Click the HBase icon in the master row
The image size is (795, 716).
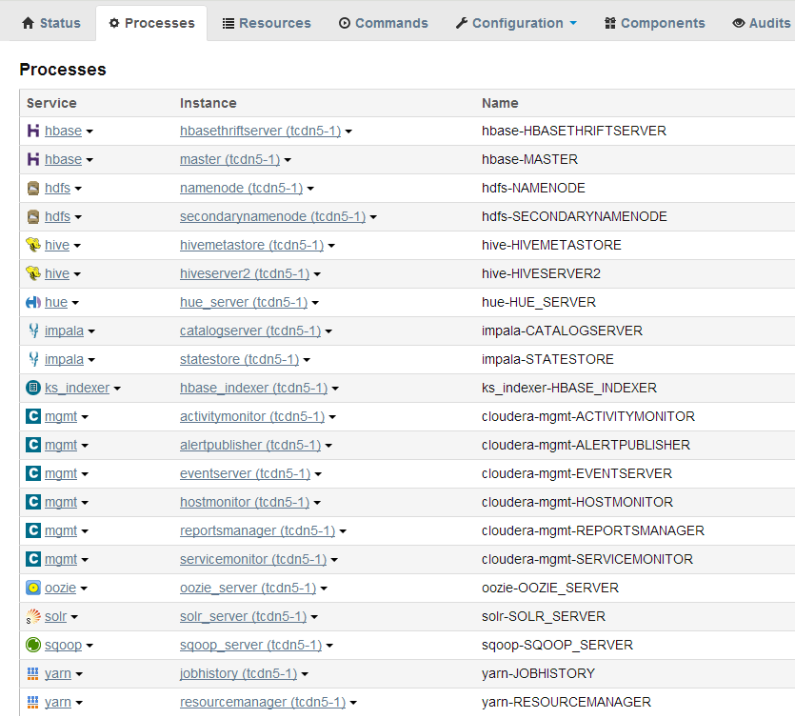pyautogui.click(x=33, y=159)
